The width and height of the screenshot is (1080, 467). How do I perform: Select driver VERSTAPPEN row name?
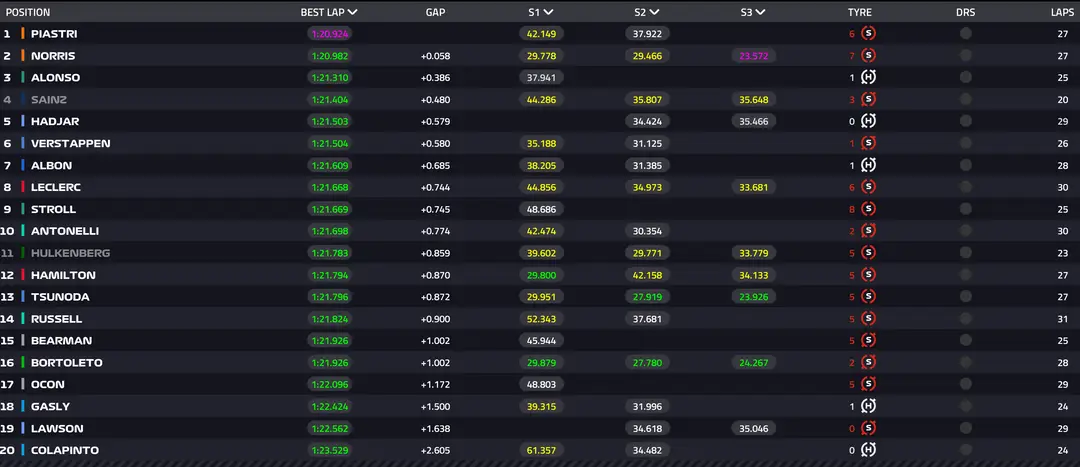pyautogui.click(x=70, y=143)
